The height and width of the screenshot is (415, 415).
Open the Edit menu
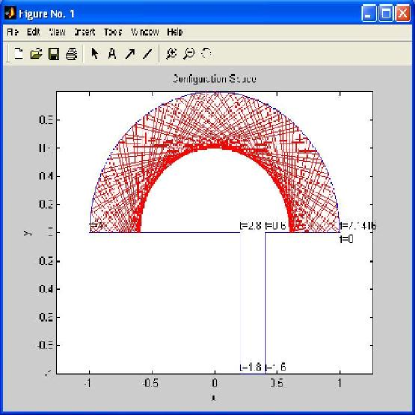(x=33, y=32)
